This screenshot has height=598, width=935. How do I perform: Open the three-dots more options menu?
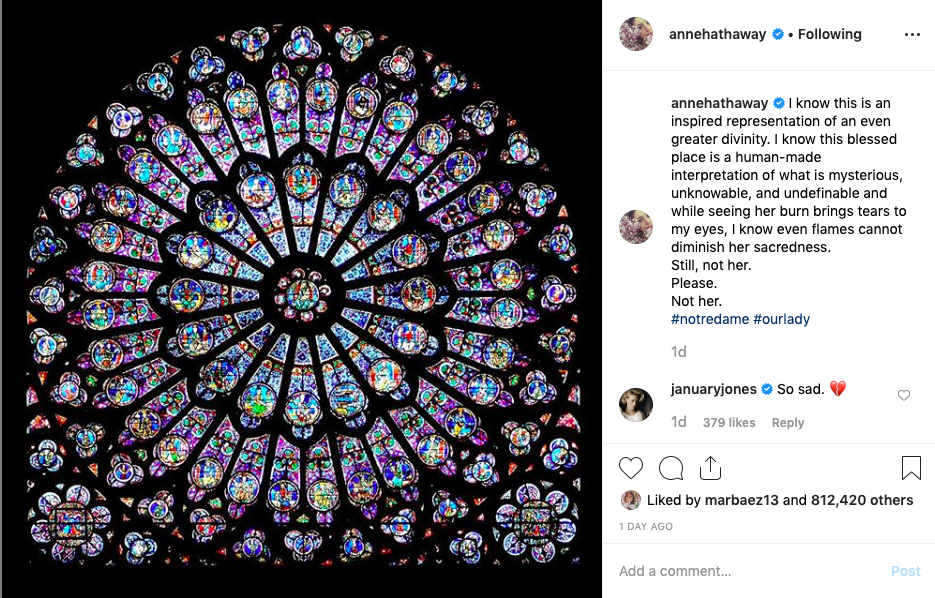[x=911, y=34]
